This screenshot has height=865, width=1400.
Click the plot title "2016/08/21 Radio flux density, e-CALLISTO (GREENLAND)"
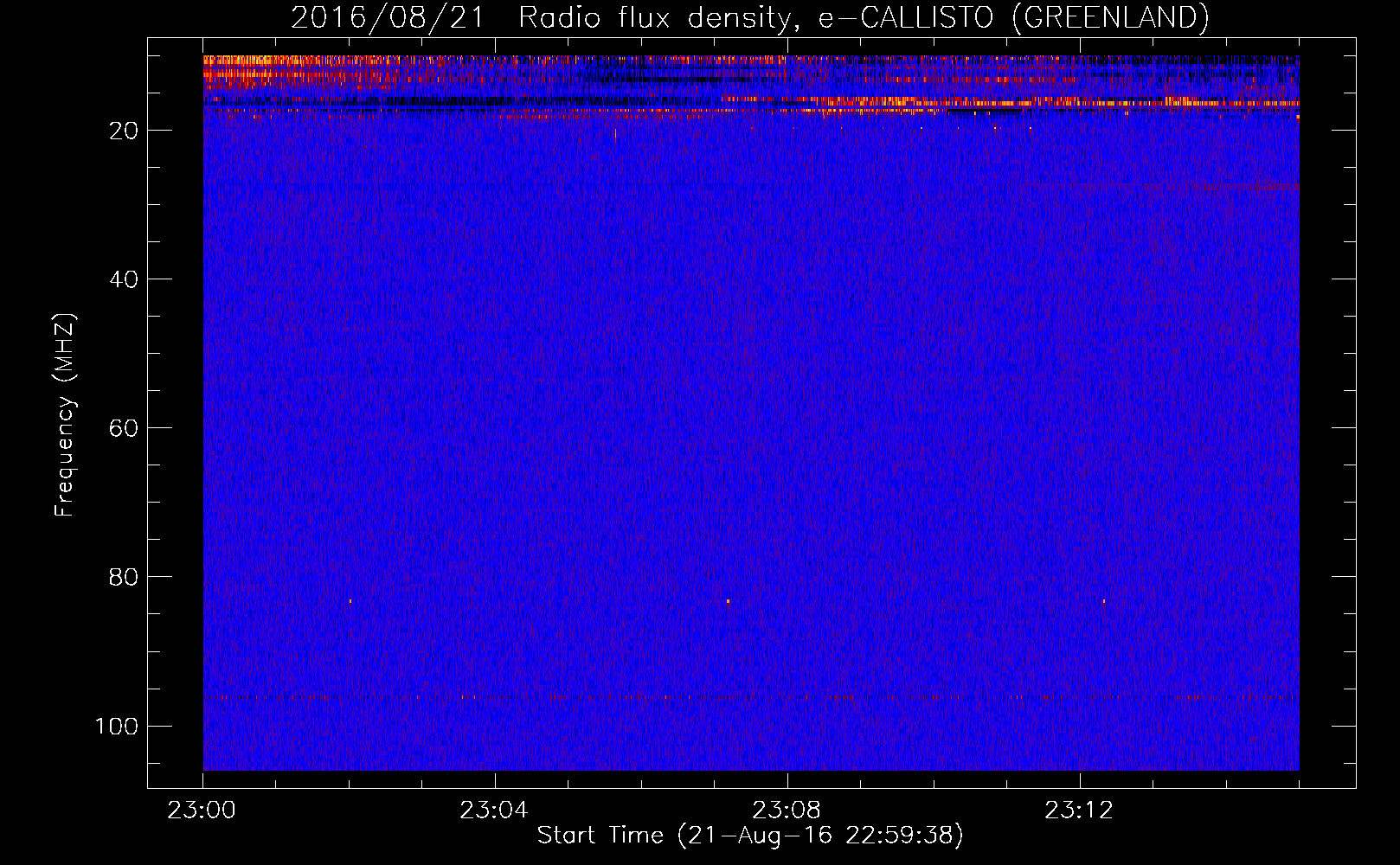pos(749,17)
